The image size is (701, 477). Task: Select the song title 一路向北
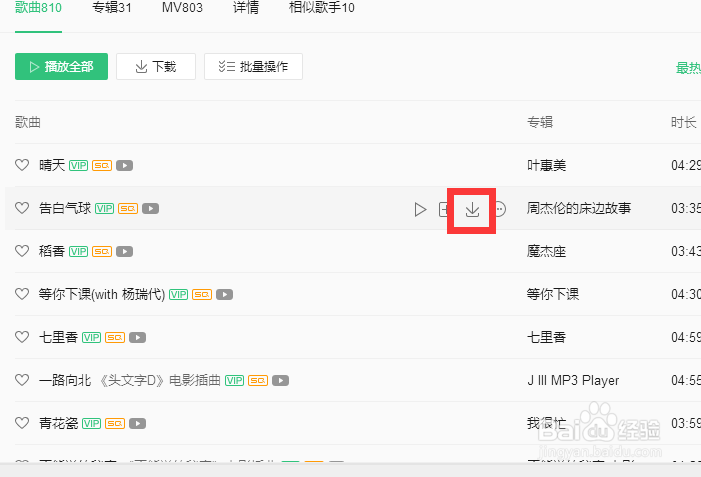pyautogui.click(x=65, y=380)
